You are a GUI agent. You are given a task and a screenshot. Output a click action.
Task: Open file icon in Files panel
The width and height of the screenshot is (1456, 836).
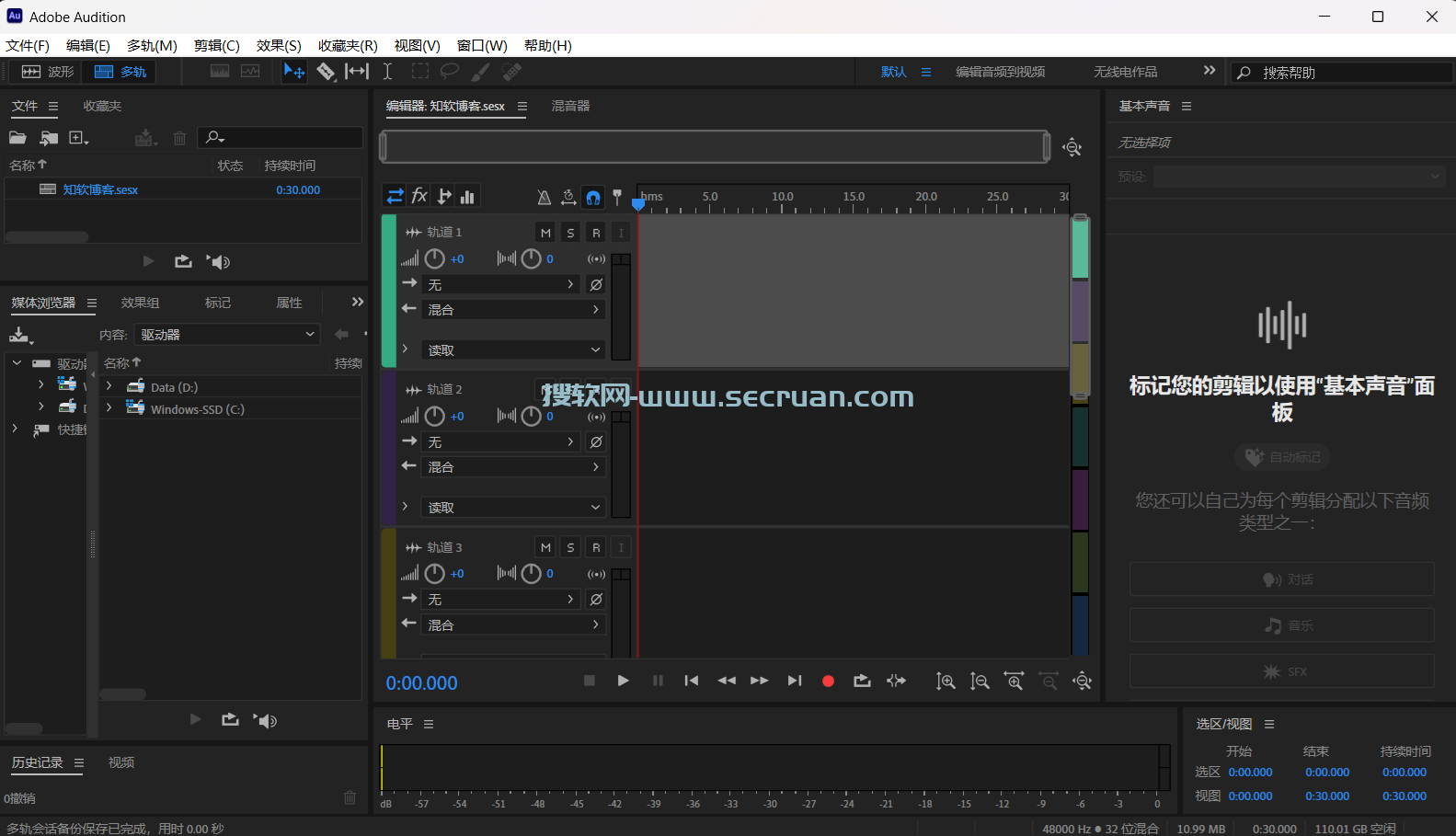click(x=17, y=138)
